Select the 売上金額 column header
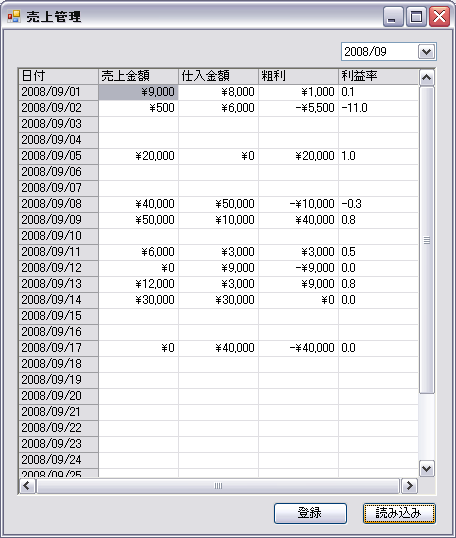Viewport: 456px width, 538px height. pyautogui.click(x=138, y=76)
